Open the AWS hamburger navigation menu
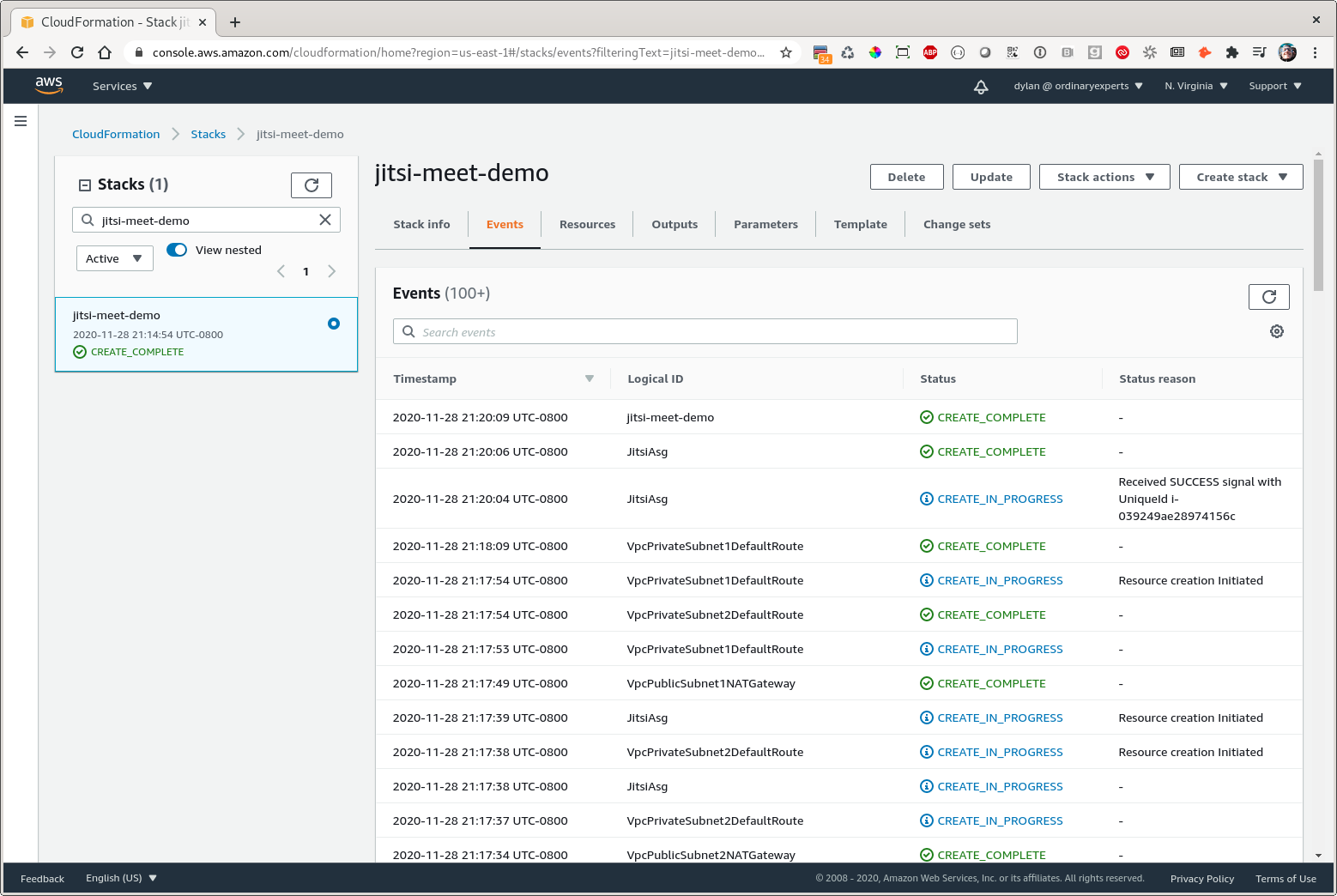Image resolution: width=1337 pixels, height=896 pixels. coord(21,121)
